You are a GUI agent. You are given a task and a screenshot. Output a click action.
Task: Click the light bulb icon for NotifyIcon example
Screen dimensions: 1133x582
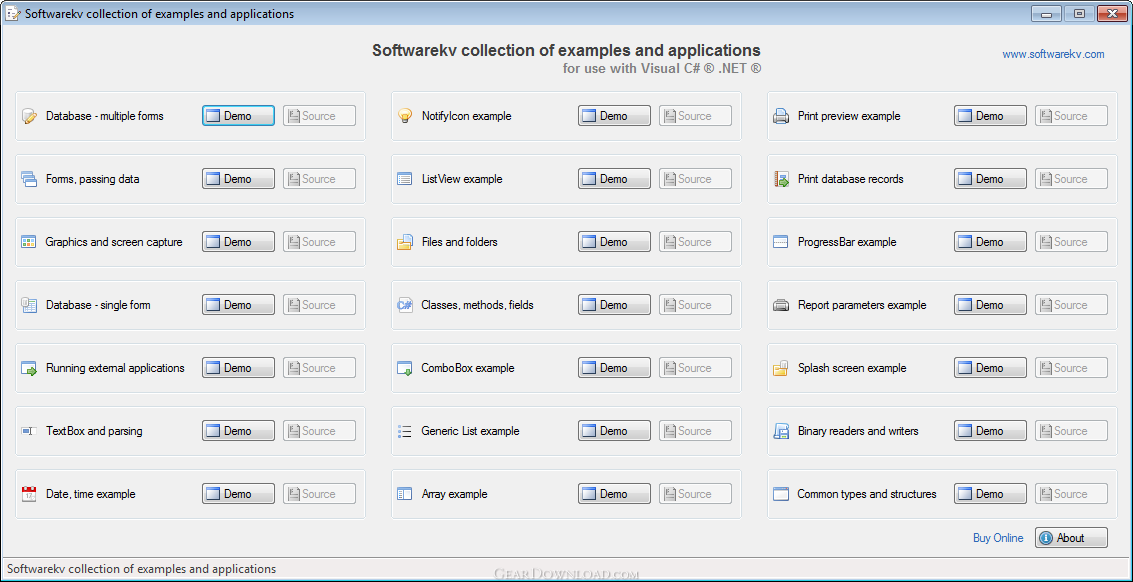(405, 116)
